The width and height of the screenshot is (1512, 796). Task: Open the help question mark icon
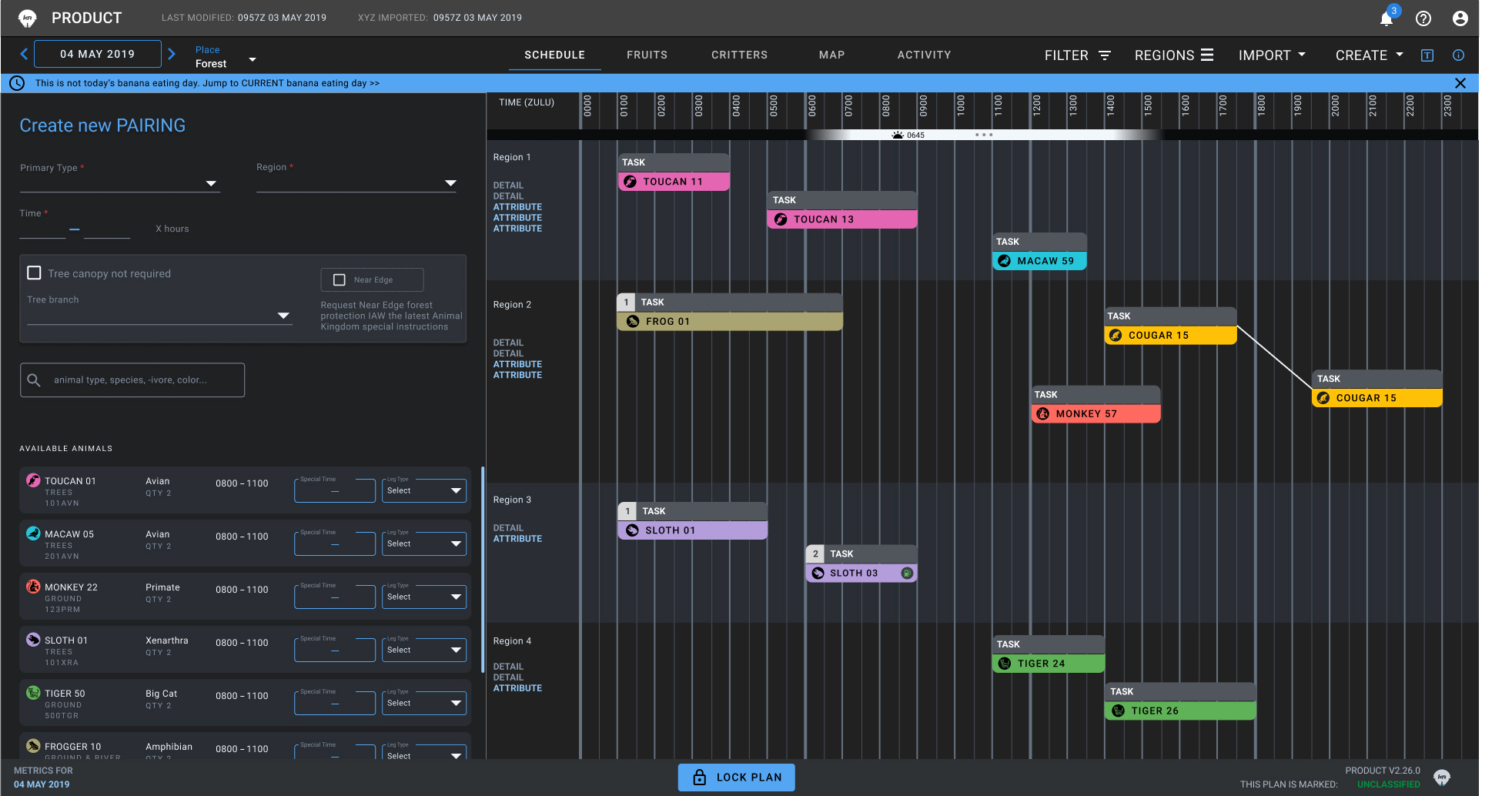click(x=1423, y=18)
